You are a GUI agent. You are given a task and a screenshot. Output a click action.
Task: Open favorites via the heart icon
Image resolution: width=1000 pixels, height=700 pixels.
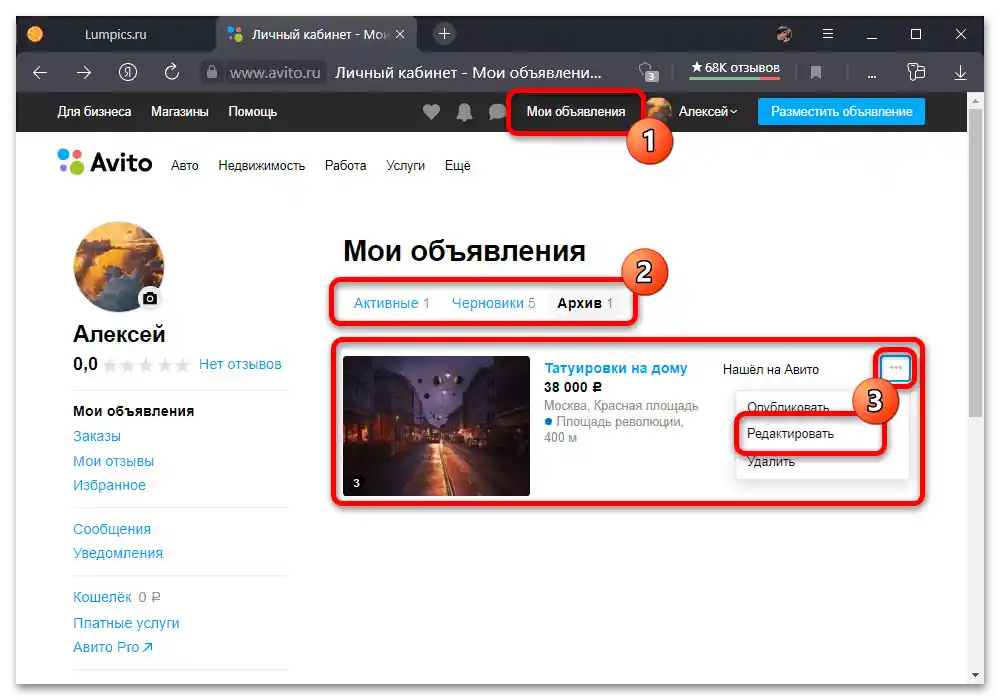tap(431, 112)
